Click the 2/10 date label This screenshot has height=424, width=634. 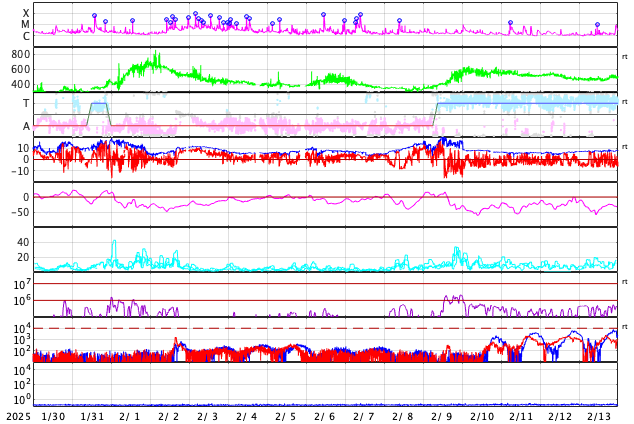(x=482, y=416)
